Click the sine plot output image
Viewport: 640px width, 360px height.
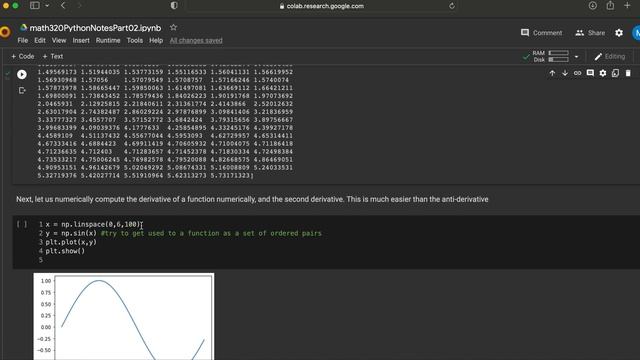tap(124, 317)
